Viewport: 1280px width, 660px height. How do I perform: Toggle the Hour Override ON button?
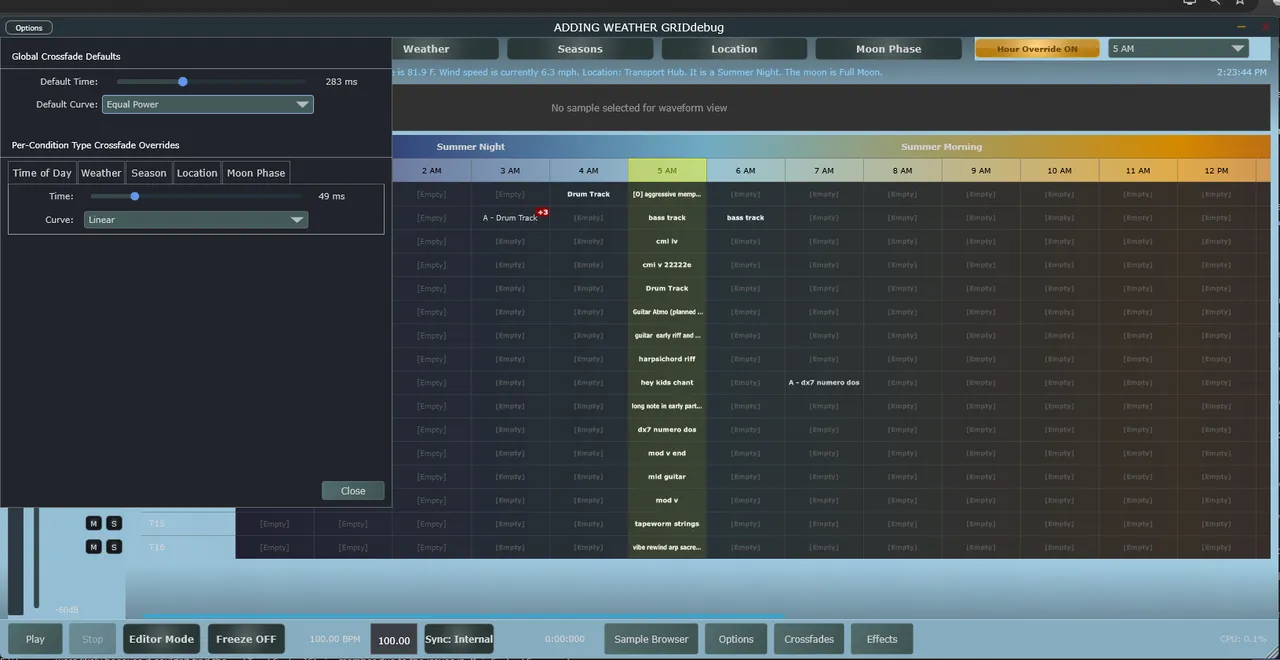[1037, 49]
